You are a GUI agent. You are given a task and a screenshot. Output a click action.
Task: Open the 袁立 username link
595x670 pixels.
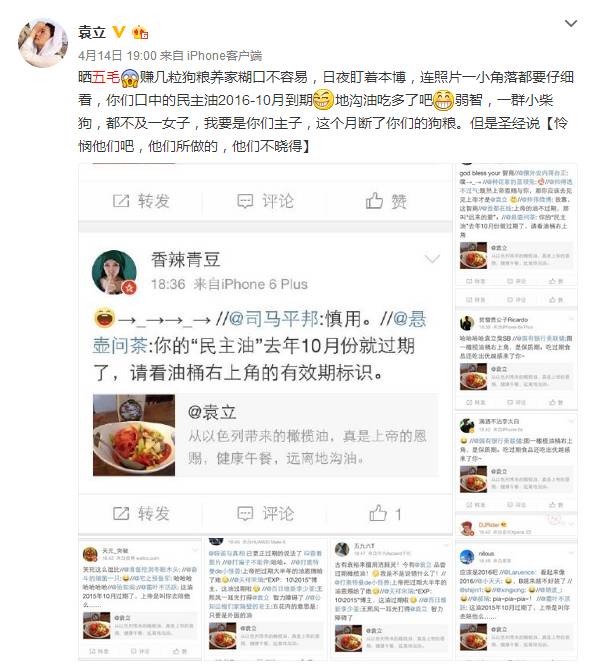click(92, 32)
